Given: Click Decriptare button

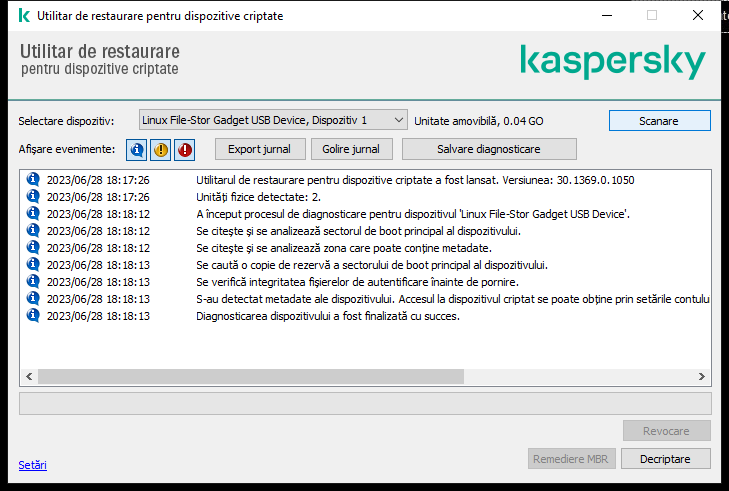Looking at the screenshot, I should (x=665, y=459).
